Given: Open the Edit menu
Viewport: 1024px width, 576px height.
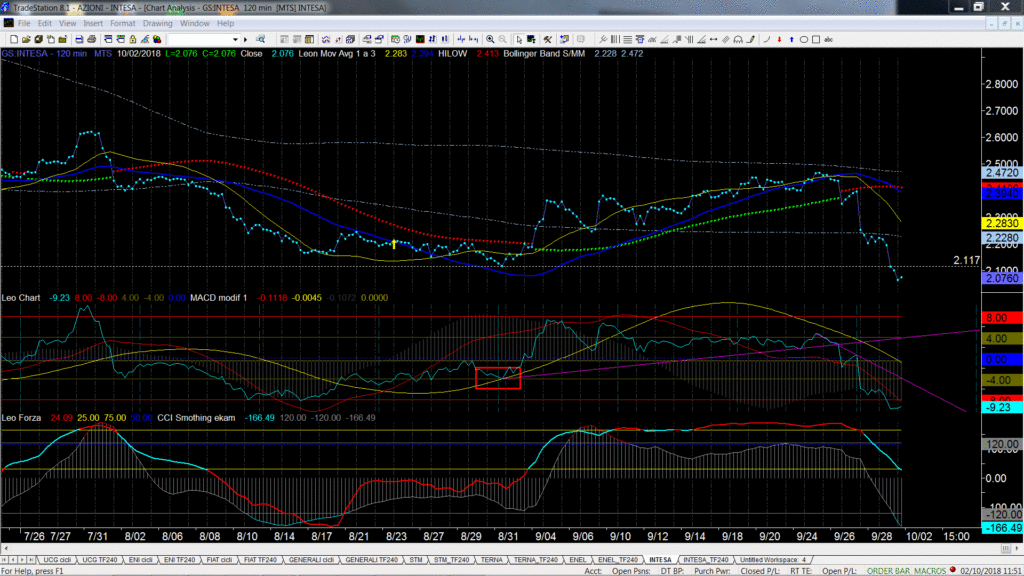Looking at the screenshot, I should pos(44,24).
